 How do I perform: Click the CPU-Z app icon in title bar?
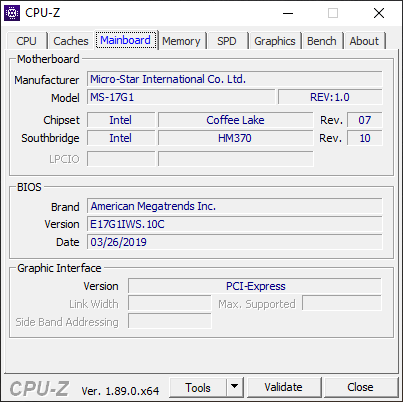12,13
